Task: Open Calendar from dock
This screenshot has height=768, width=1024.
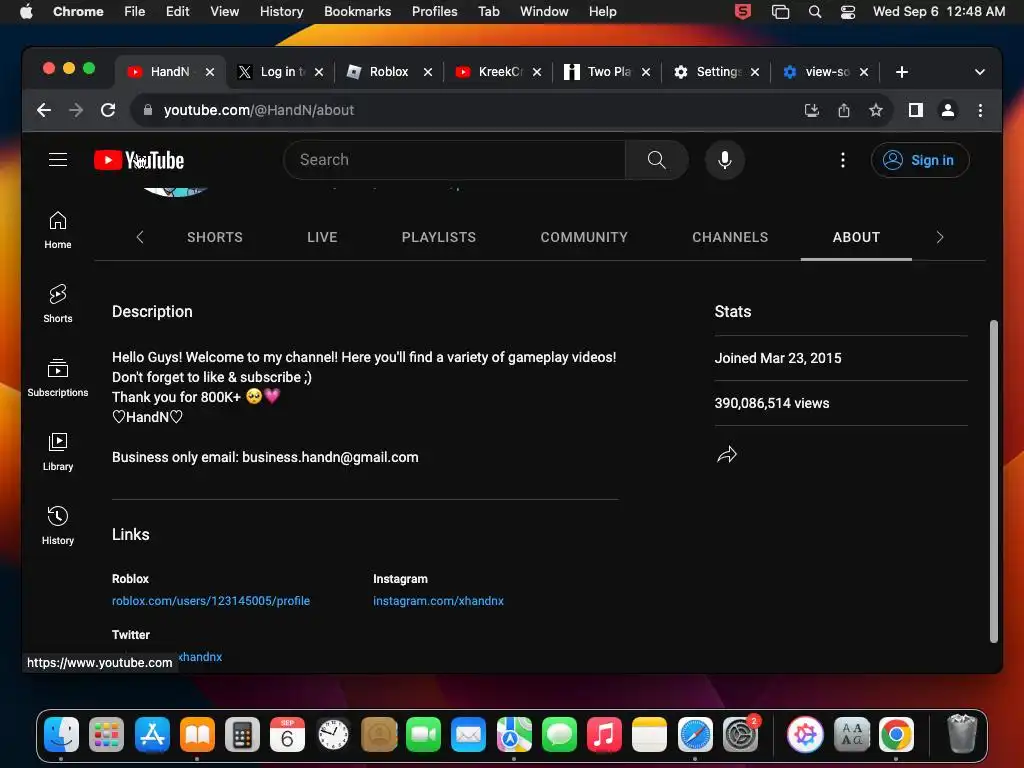Action: [287, 735]
